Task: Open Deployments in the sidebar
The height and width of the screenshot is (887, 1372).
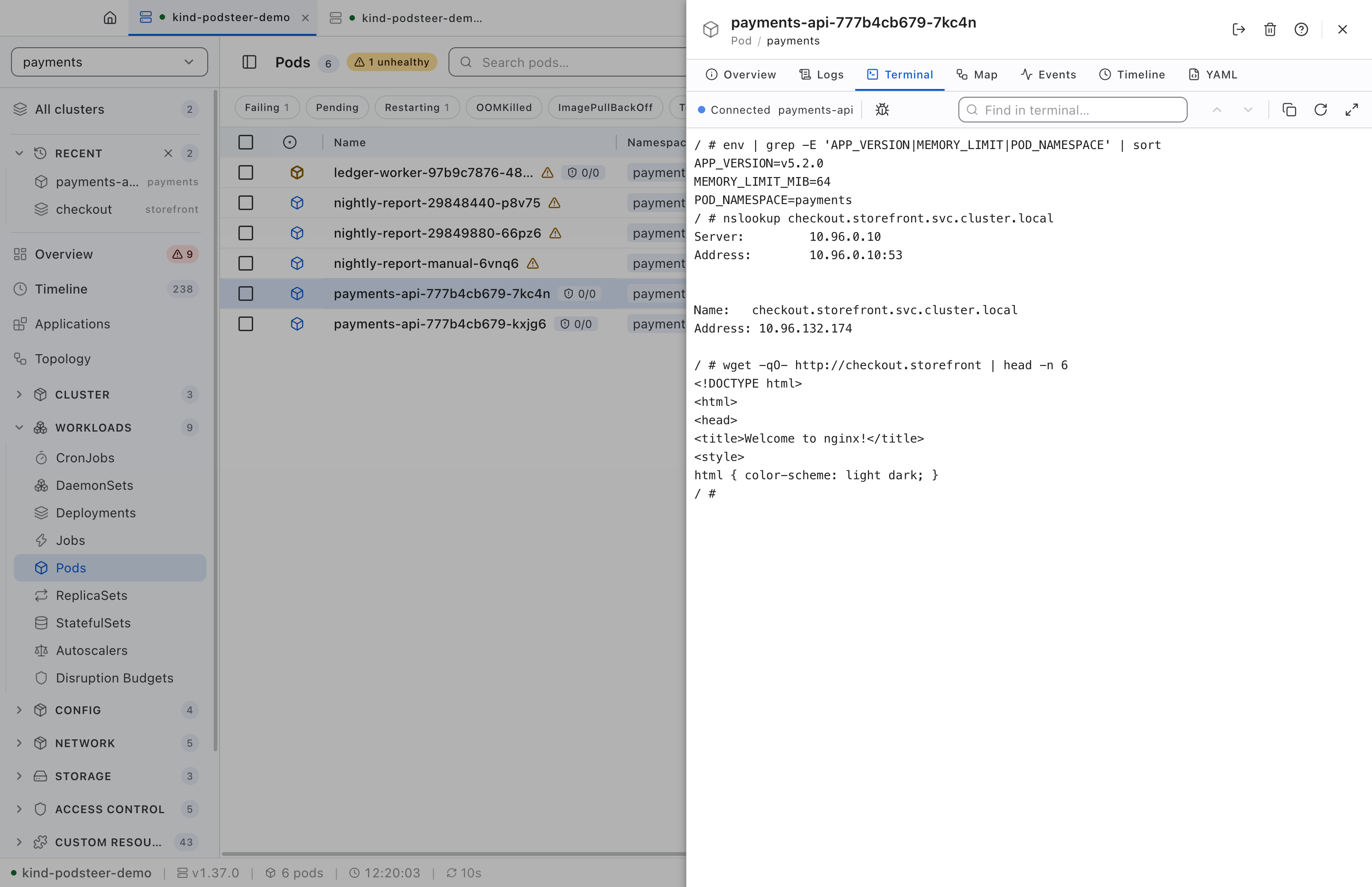Action: 110,513
